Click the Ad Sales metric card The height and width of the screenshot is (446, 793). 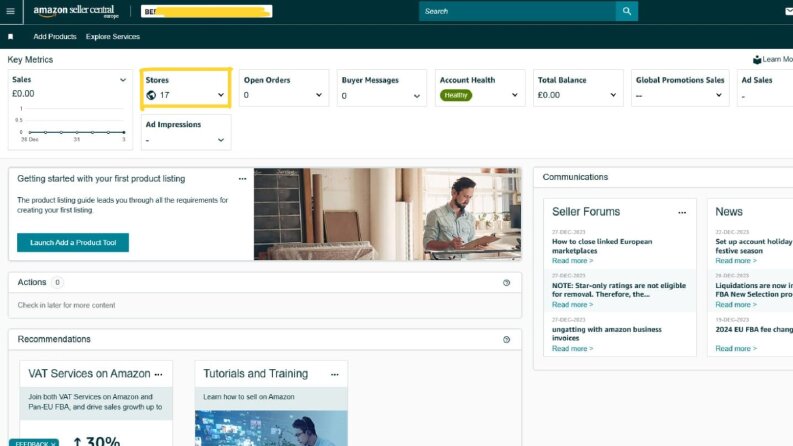click(x=765, y=88)
